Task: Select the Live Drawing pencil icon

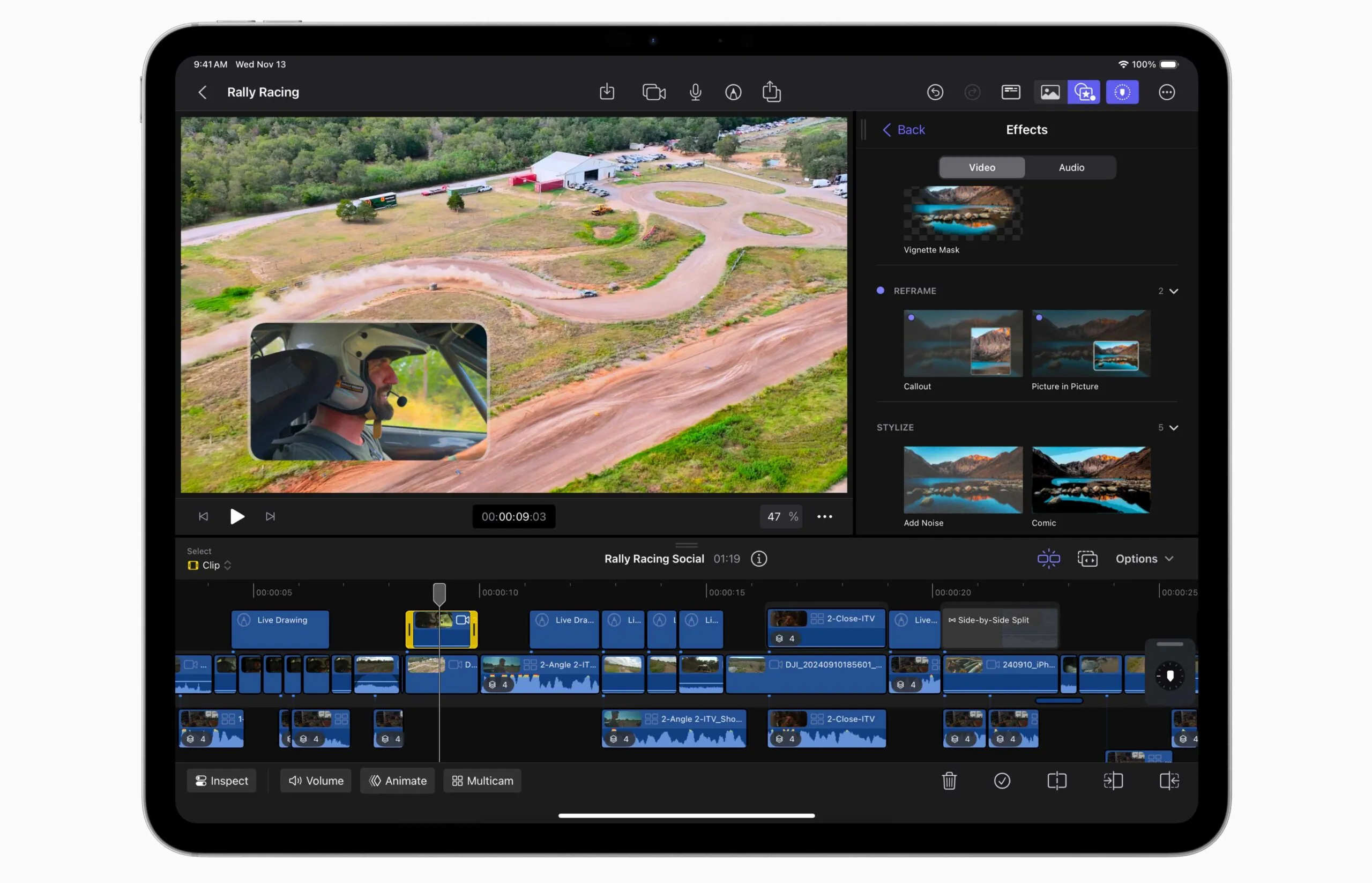Action: pyautogui.click(x=734, y=92)
